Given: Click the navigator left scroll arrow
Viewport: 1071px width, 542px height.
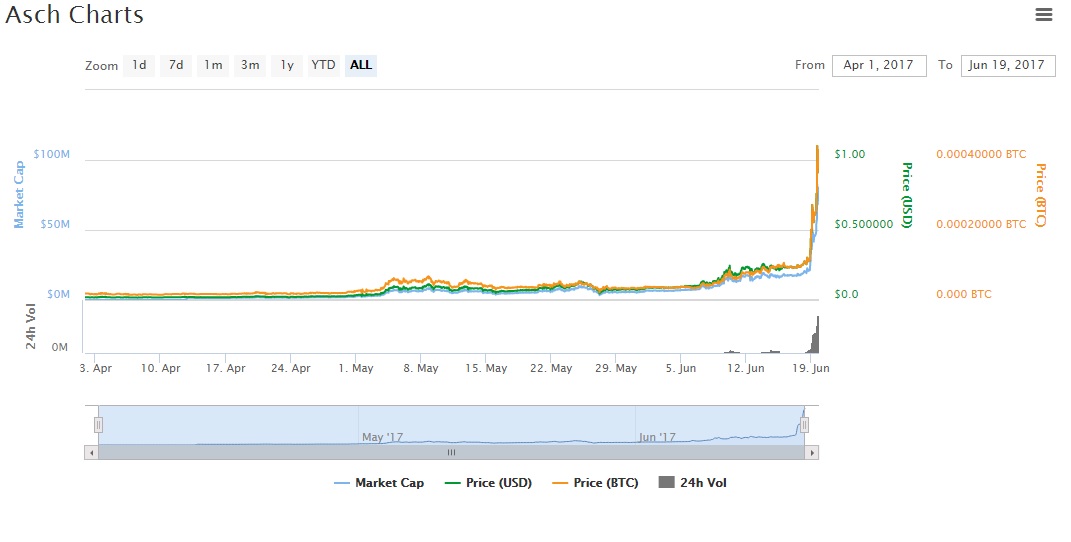Looking at the screenshot, I should (91, 452).
